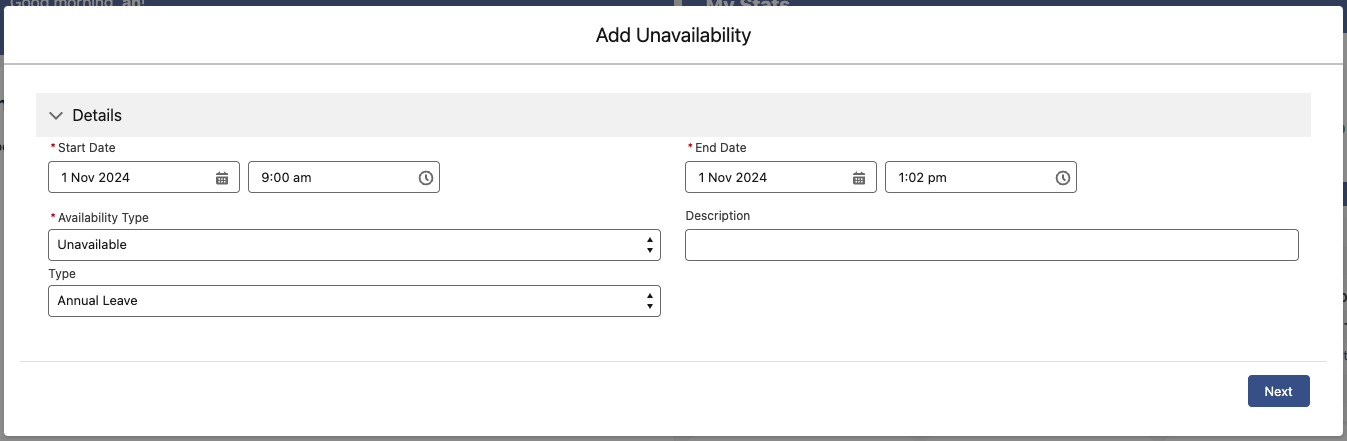The width and height of the screenshot is (1347, 441).
Task: Open the Availability Type dropdown showing Unavailable
Action: click(x=340, y=245)
